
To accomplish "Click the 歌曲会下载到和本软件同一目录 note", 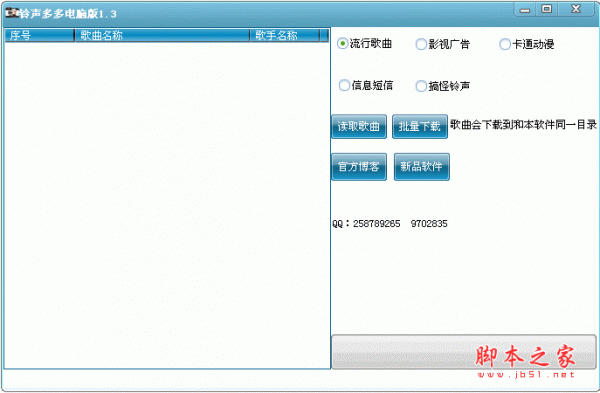I will click(523, 125).
